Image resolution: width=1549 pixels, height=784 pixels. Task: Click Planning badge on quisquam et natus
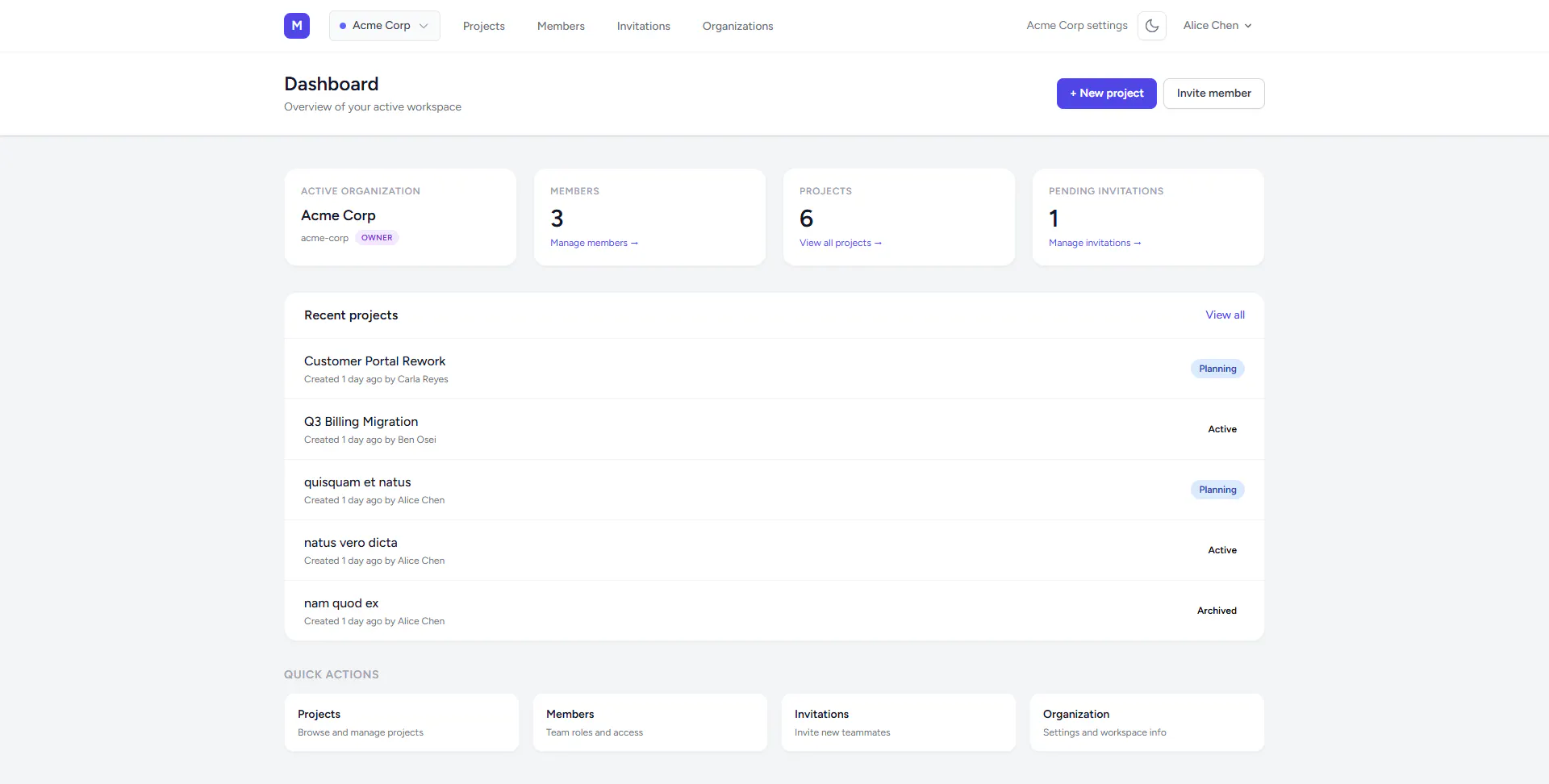pyautogui.click(x=1217, y=490)
